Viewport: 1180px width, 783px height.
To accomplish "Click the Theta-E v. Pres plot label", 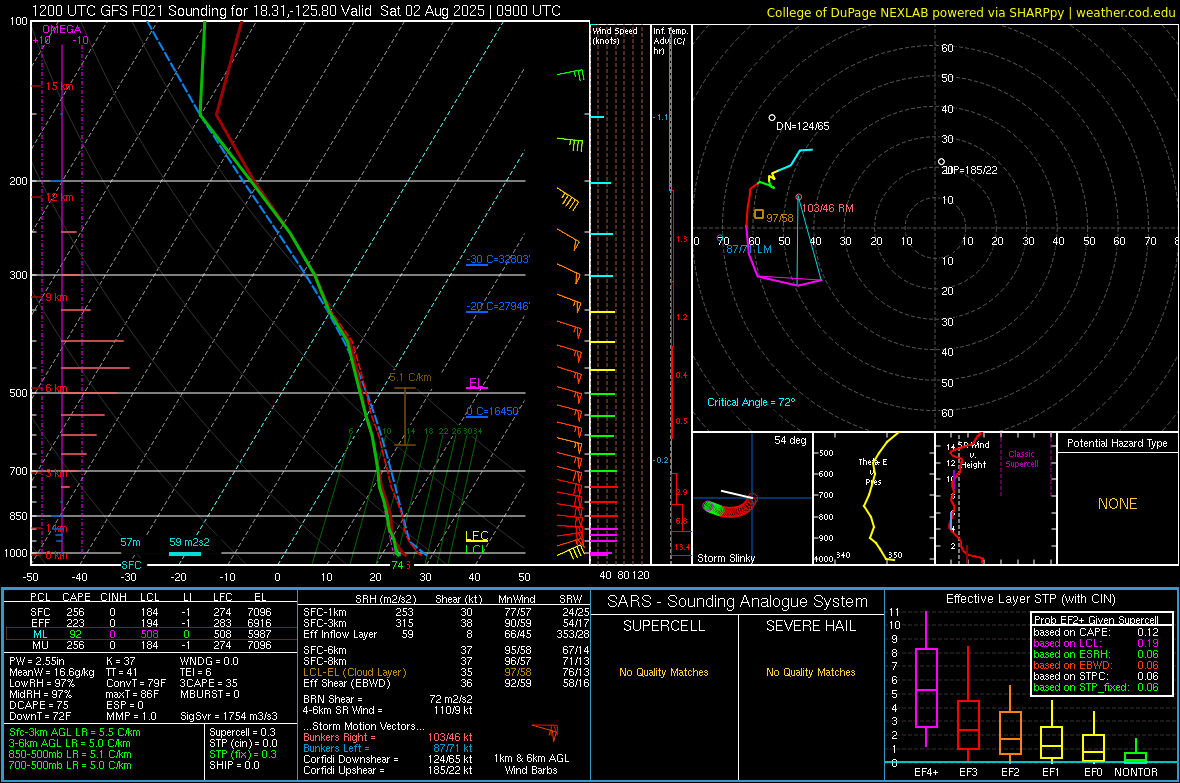I will pyautogui.click(x=873, y=471).
